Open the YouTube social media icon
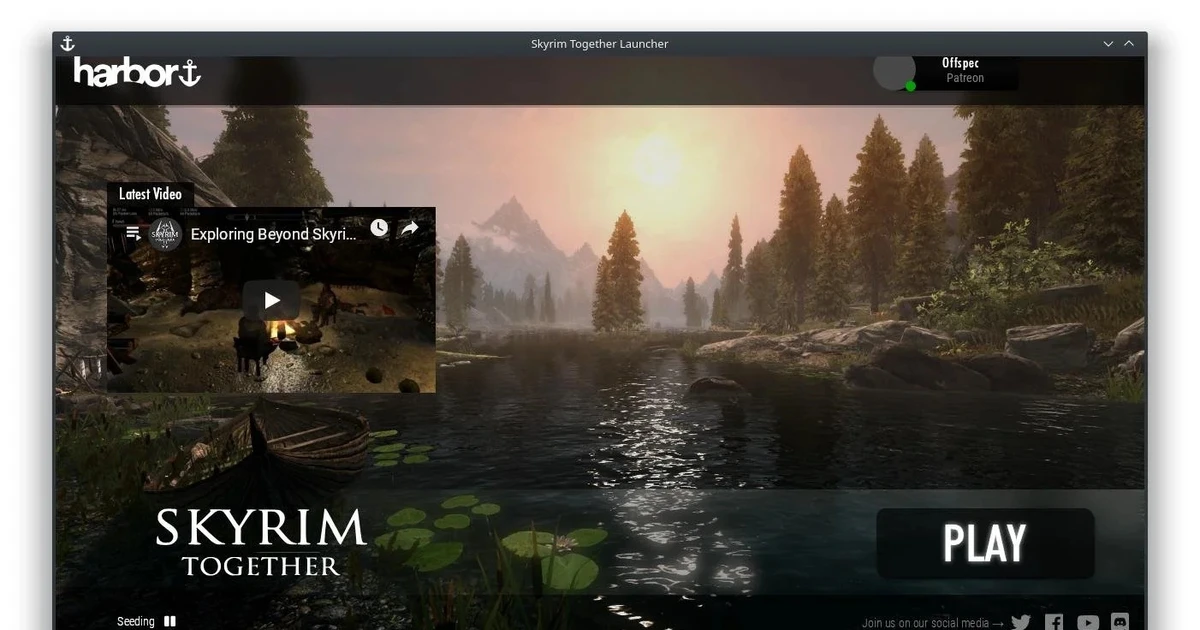The height and width of the screenshot is (630, 1200). point(1087,622)
